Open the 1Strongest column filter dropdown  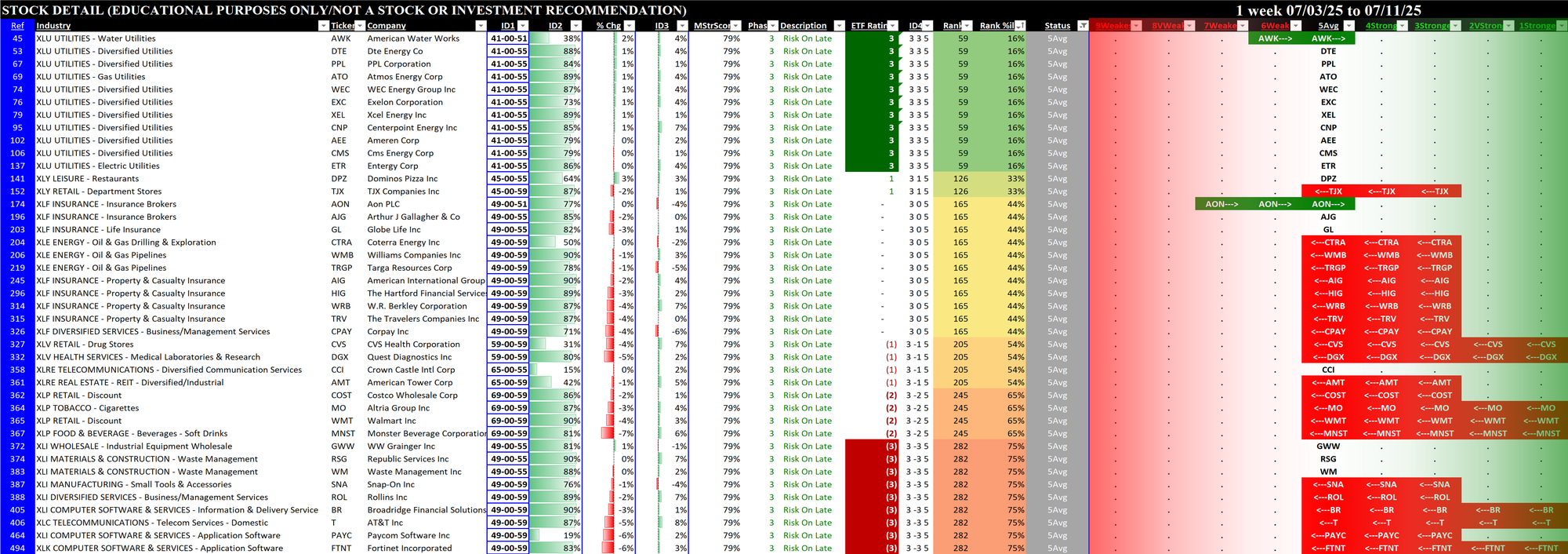tap(1562, 26)
